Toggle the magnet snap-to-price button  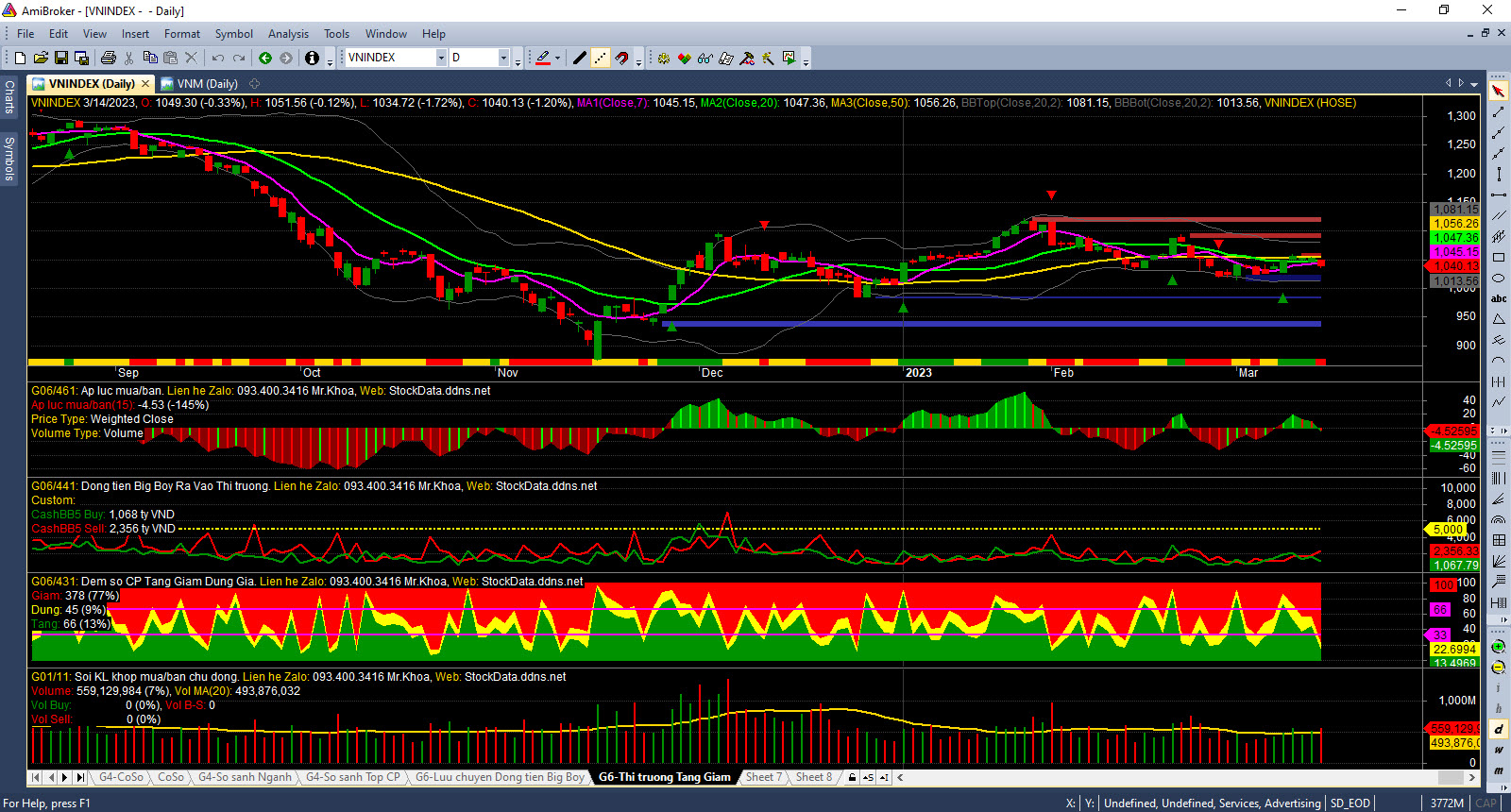(x=621, y=58)
